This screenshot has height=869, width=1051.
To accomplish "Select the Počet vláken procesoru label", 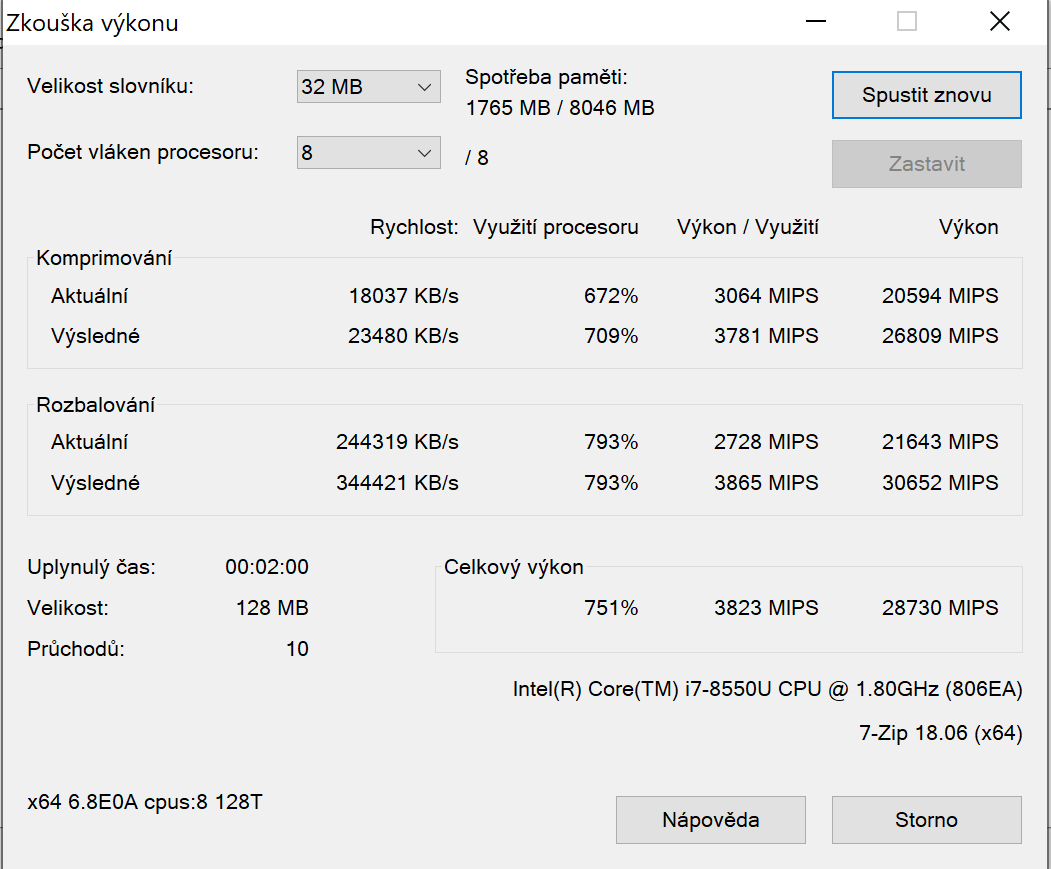I will pos(143,153).
